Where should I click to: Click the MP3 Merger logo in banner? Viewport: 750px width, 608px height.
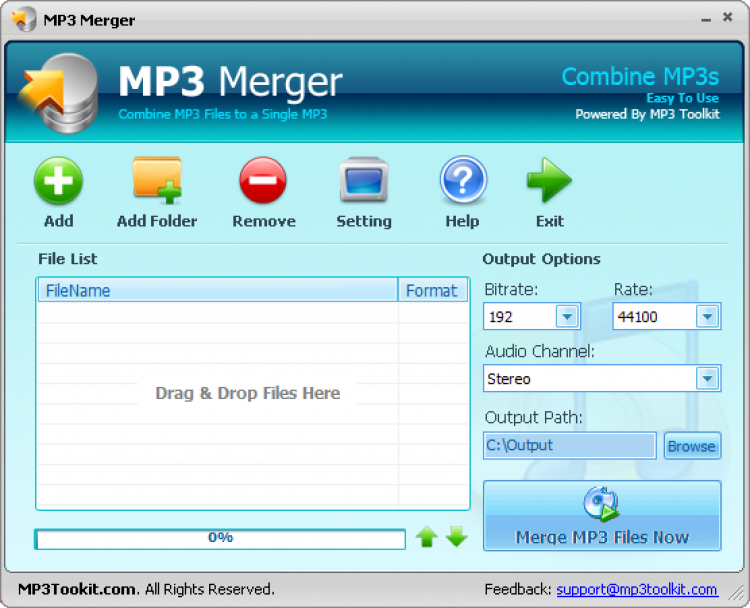pyautogui.click(x=58, y=92)
